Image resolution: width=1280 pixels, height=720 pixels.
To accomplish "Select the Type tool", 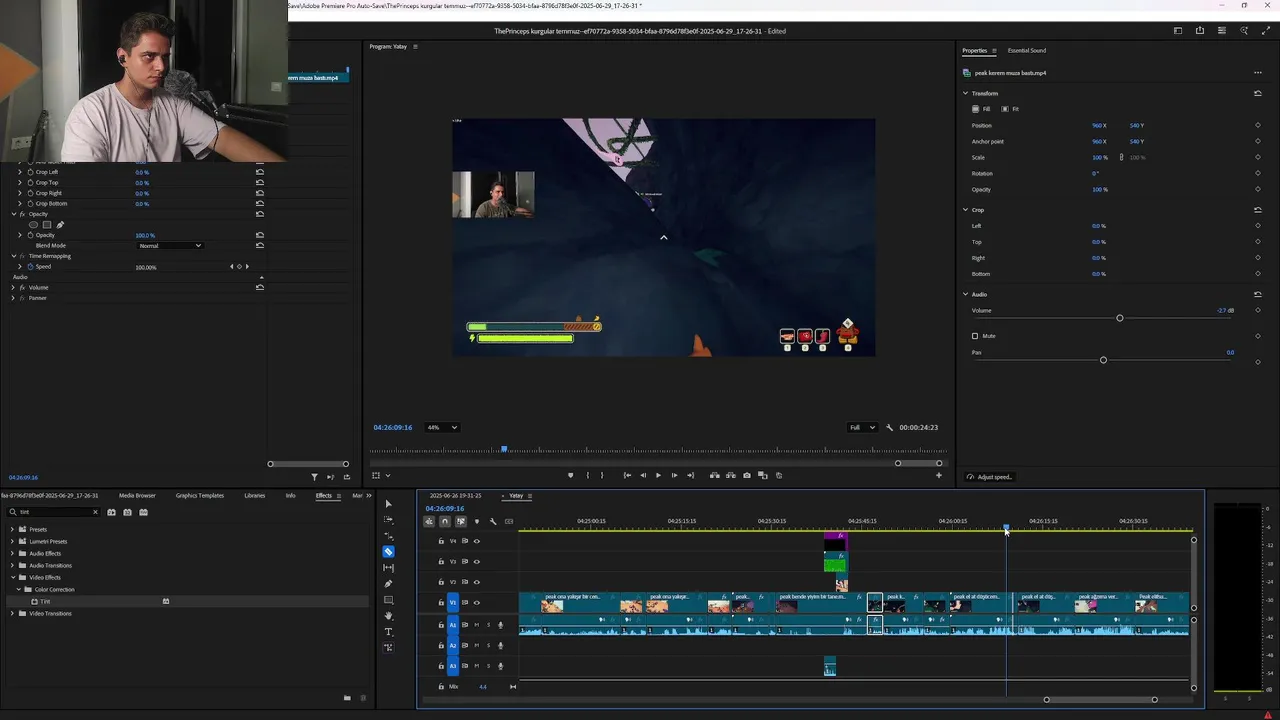I will (x=389, y=632).
